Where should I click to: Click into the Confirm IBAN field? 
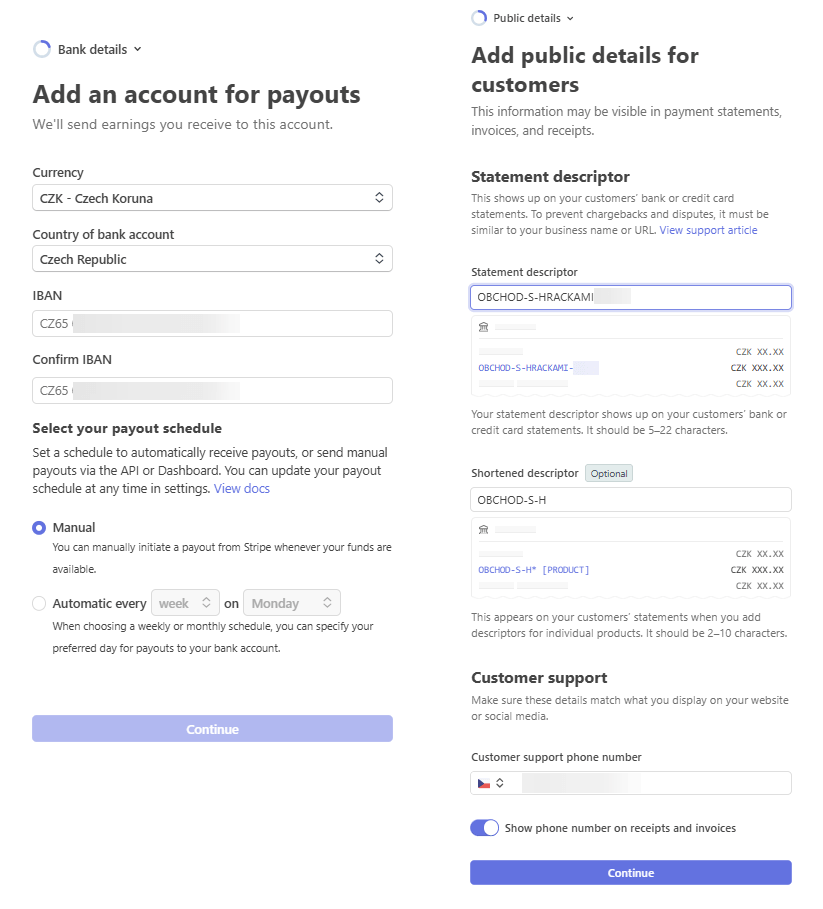212,390
